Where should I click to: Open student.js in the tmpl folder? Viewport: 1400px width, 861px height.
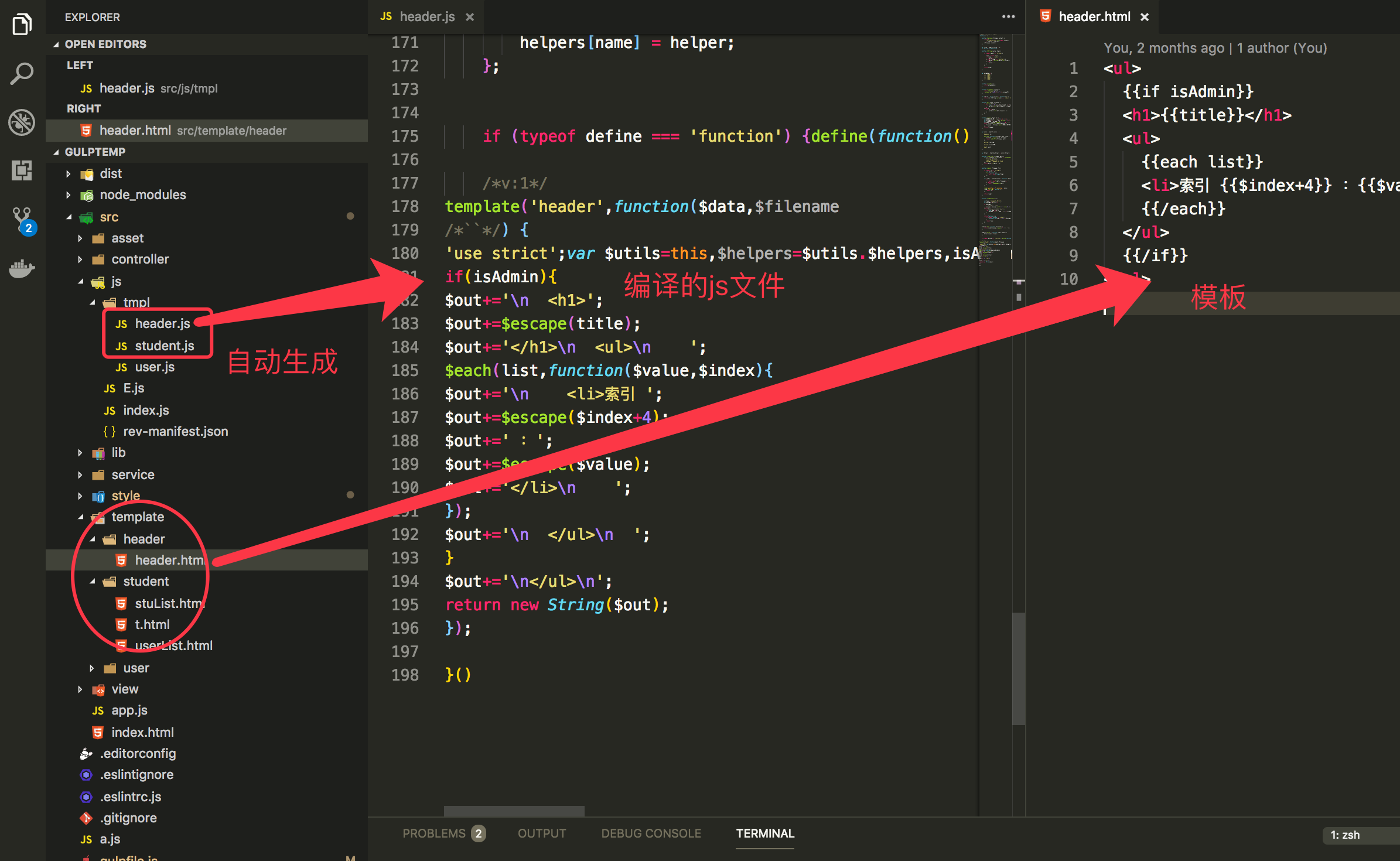click(x=207, y=346)
